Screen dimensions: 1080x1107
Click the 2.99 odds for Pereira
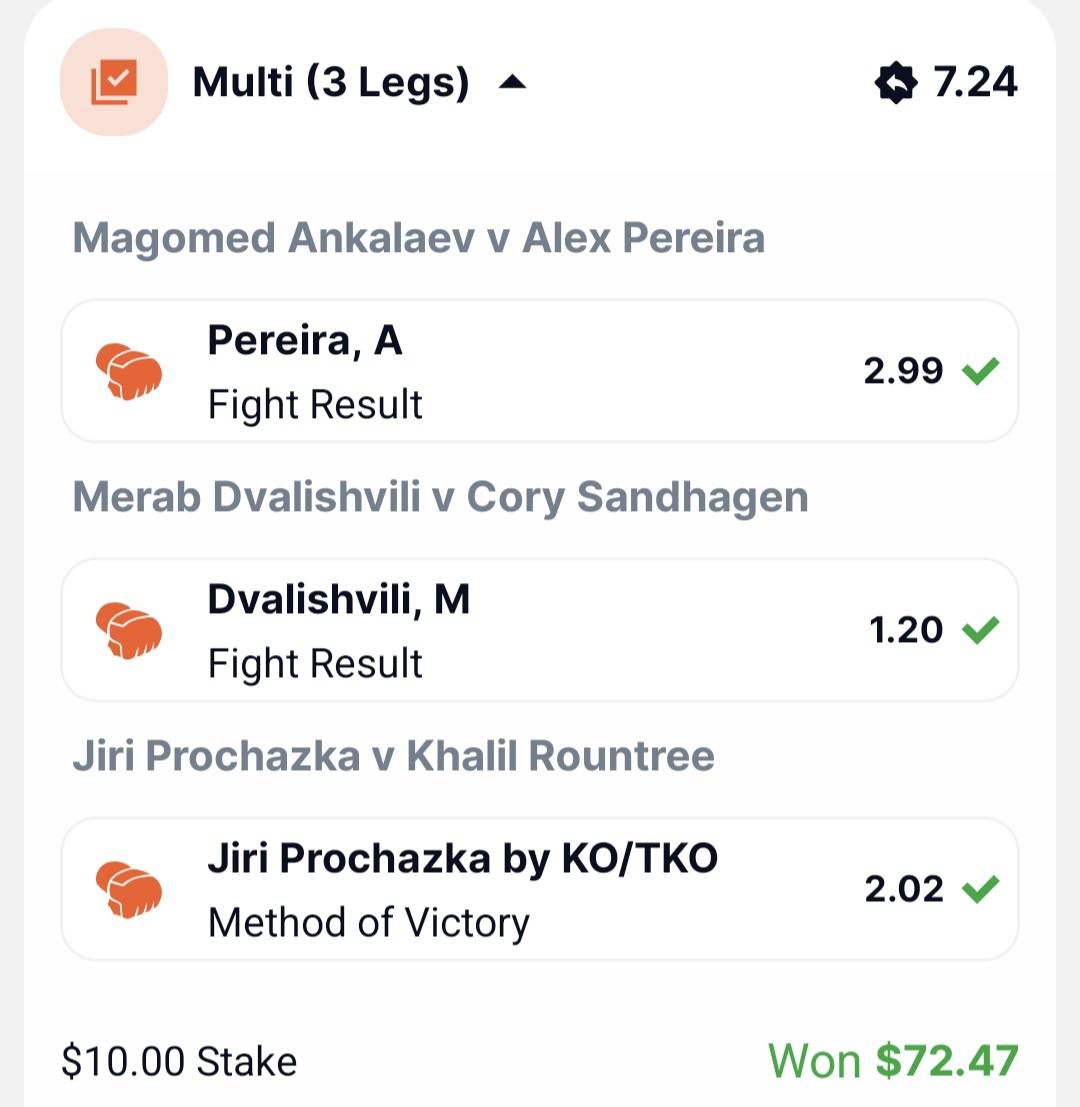(x=903, y=371)
